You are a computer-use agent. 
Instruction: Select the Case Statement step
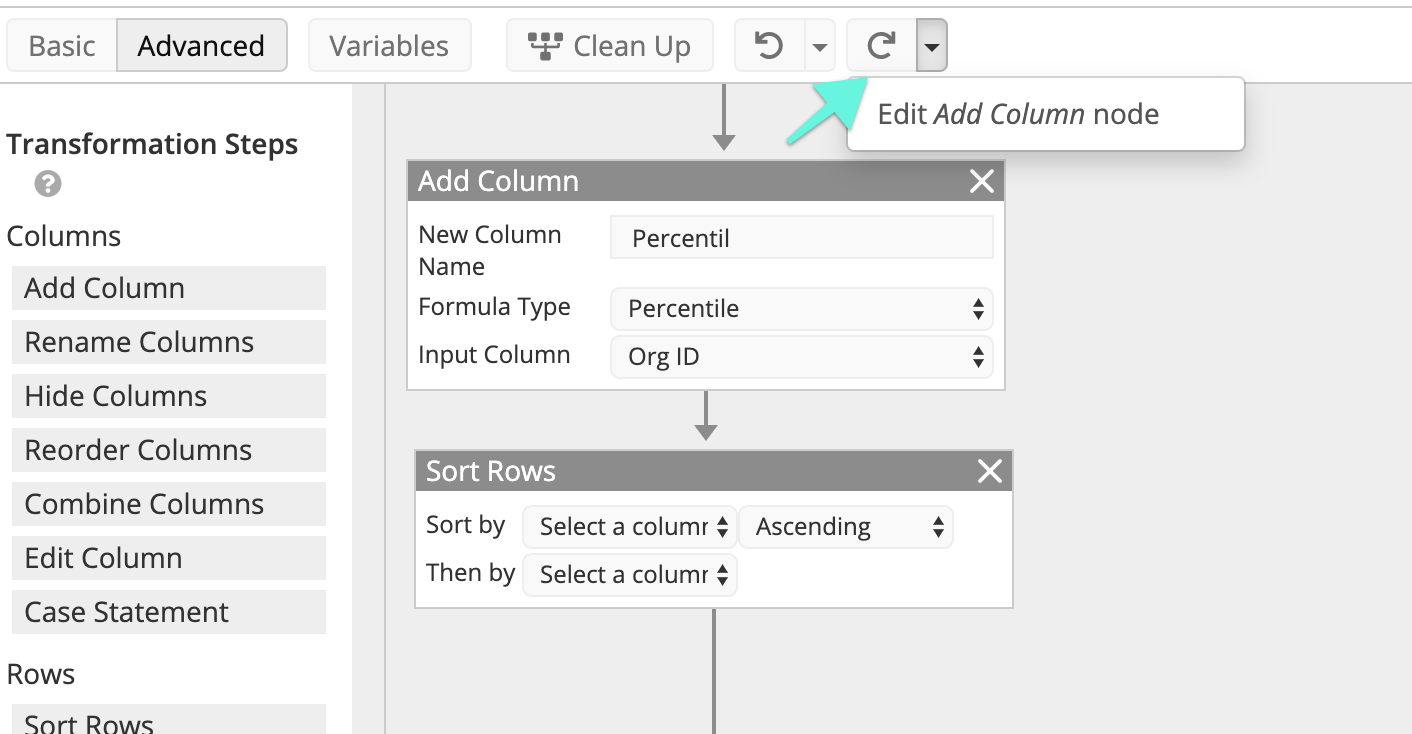[169, 612]
